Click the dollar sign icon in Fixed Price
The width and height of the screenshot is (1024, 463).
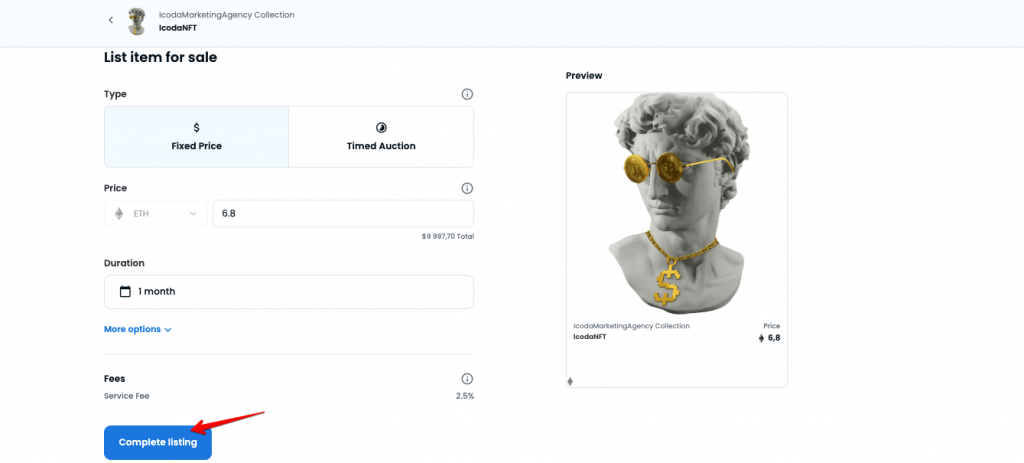[197, 127]
